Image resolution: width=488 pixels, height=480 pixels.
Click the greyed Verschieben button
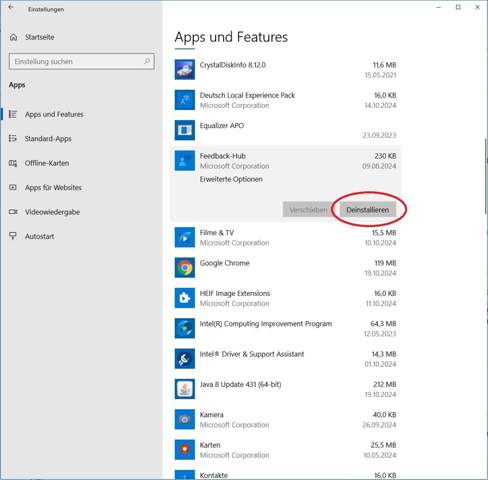point(308,210)
